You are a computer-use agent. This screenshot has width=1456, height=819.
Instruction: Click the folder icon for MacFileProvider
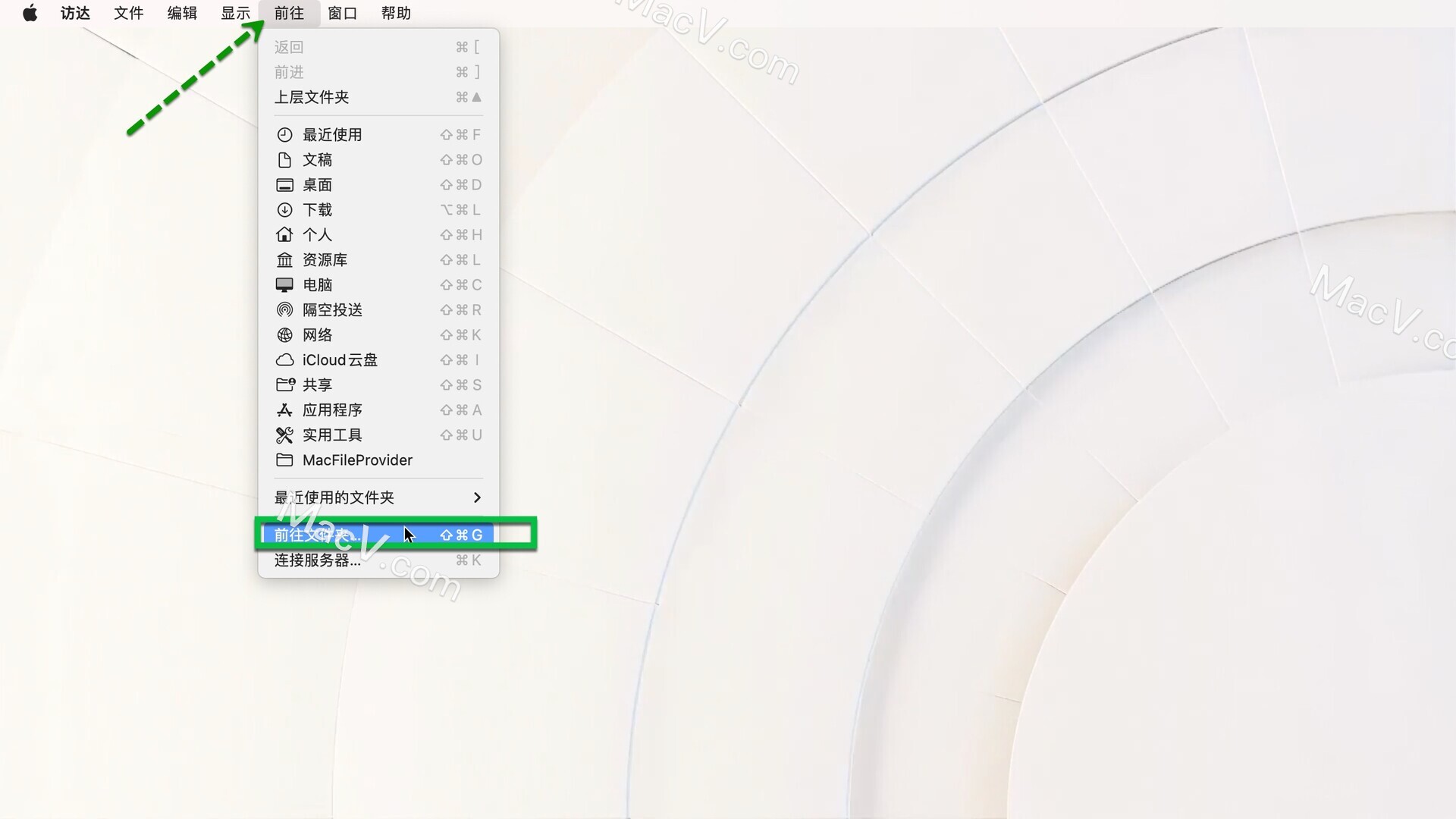click(x=284, y=460)
